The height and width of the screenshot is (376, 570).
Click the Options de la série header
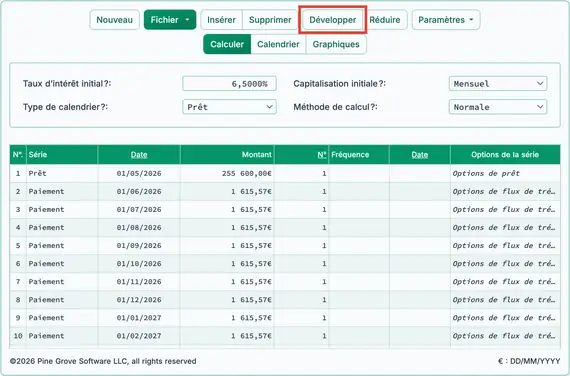[x=505, y=155]
